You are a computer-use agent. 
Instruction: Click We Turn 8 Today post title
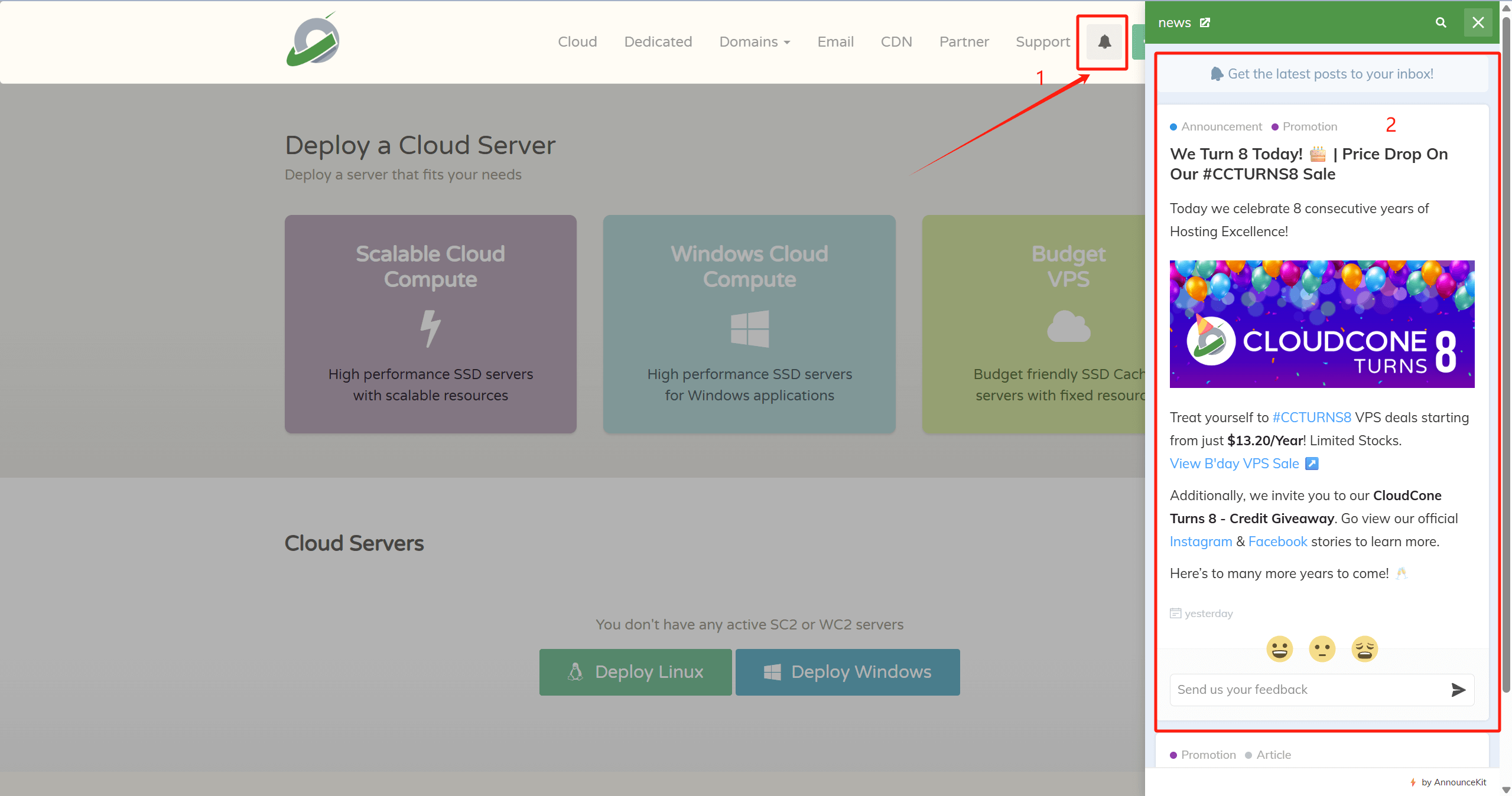click(x=1308, y=164)
